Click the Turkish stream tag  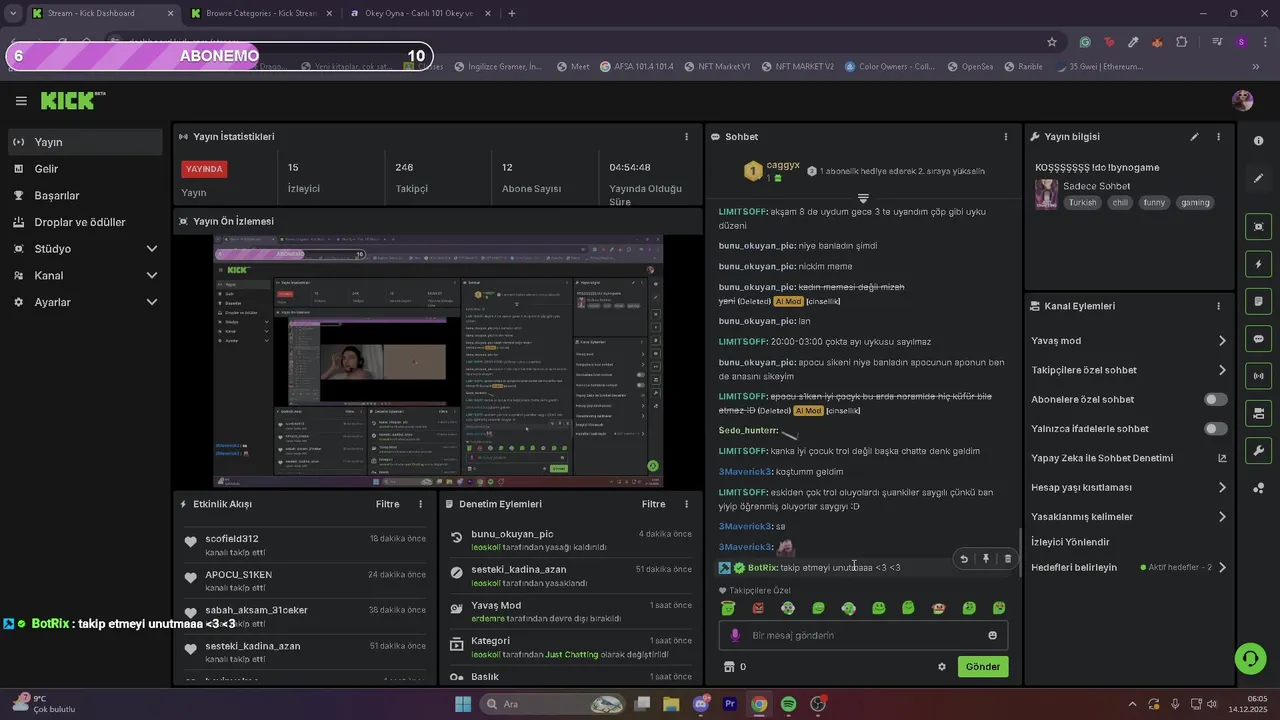[1082, 202]
